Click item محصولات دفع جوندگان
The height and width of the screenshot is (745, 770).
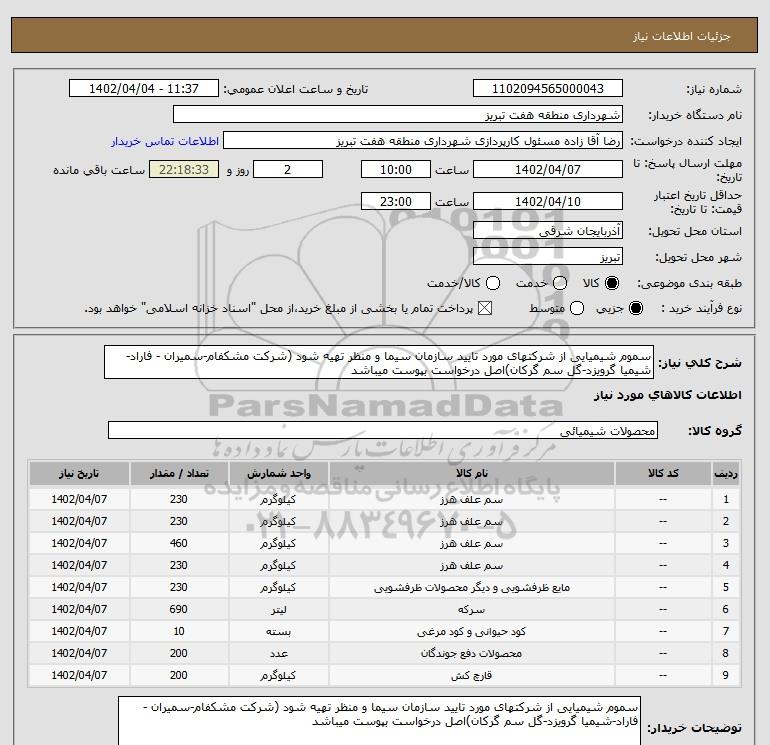click(x=471, y=654)
